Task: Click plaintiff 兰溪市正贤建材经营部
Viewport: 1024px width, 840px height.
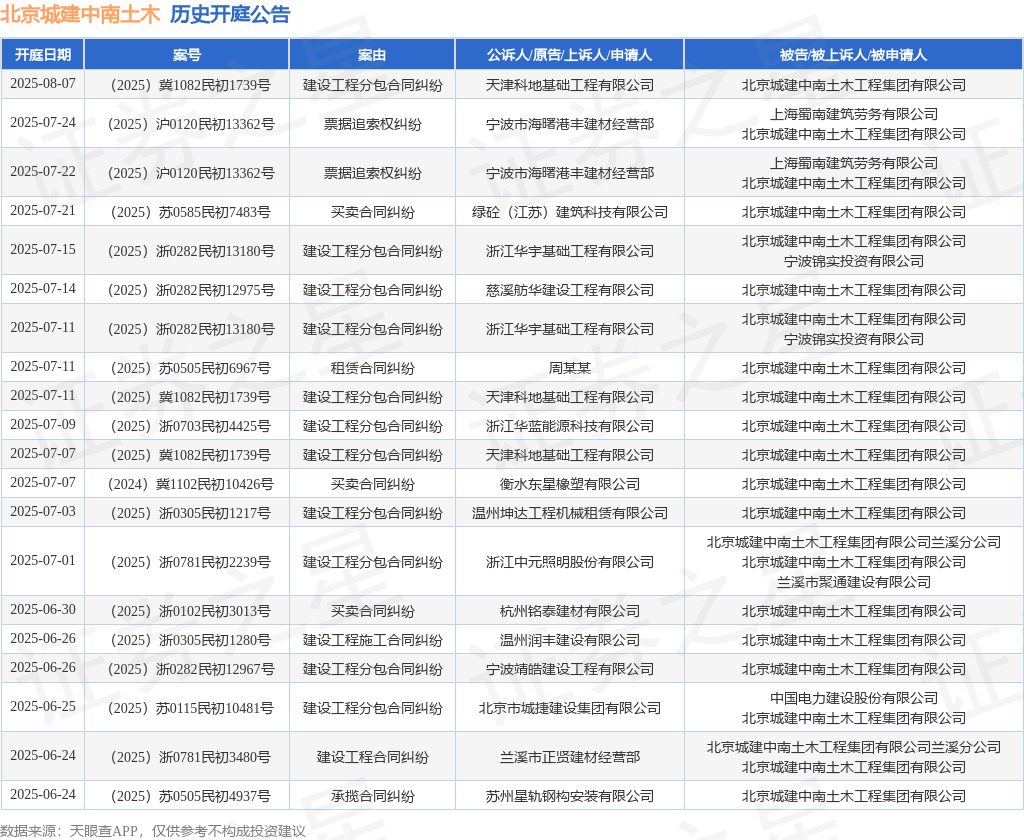Action: point(569,758)
